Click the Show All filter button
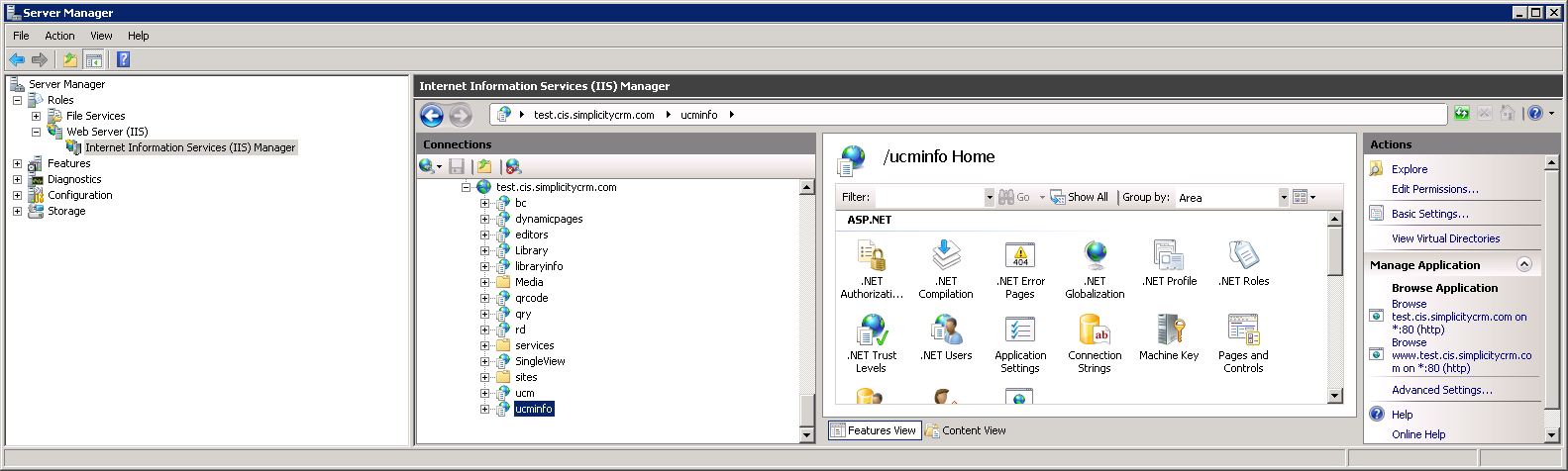This screenshot has height=471, width=1568. (1079, 197)
